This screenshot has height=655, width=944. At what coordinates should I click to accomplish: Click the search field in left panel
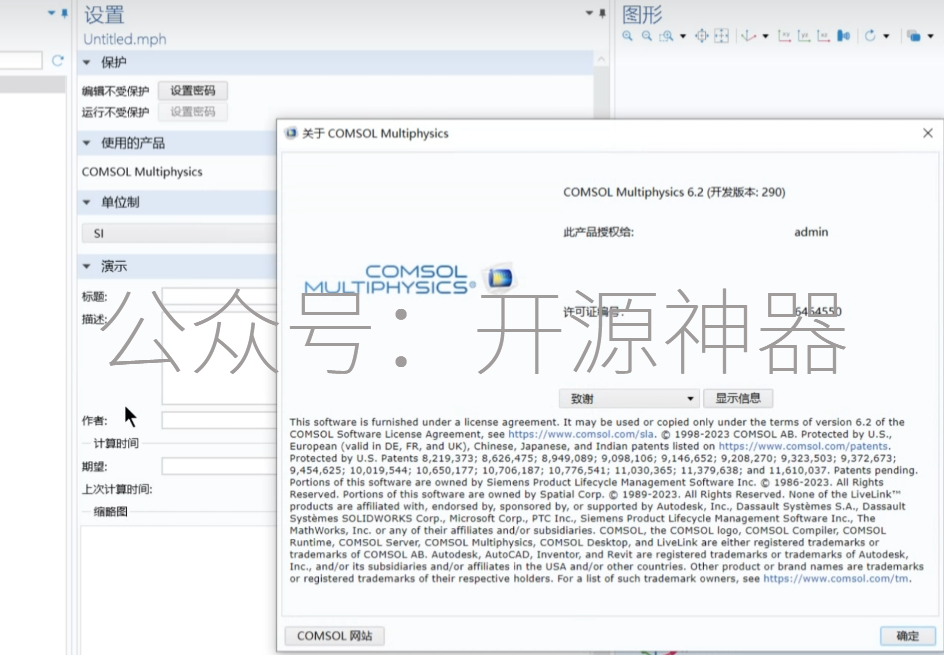click(20, 60)
